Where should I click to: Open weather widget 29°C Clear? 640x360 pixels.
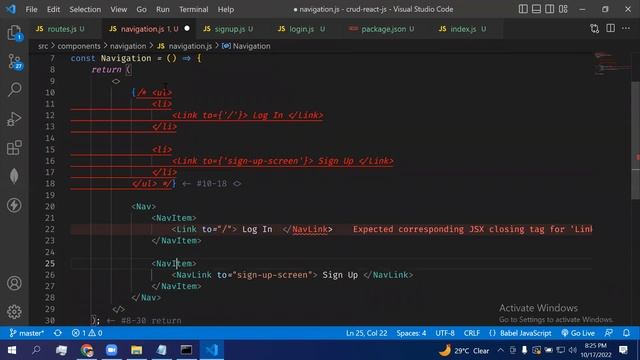(x=464, y=350)
